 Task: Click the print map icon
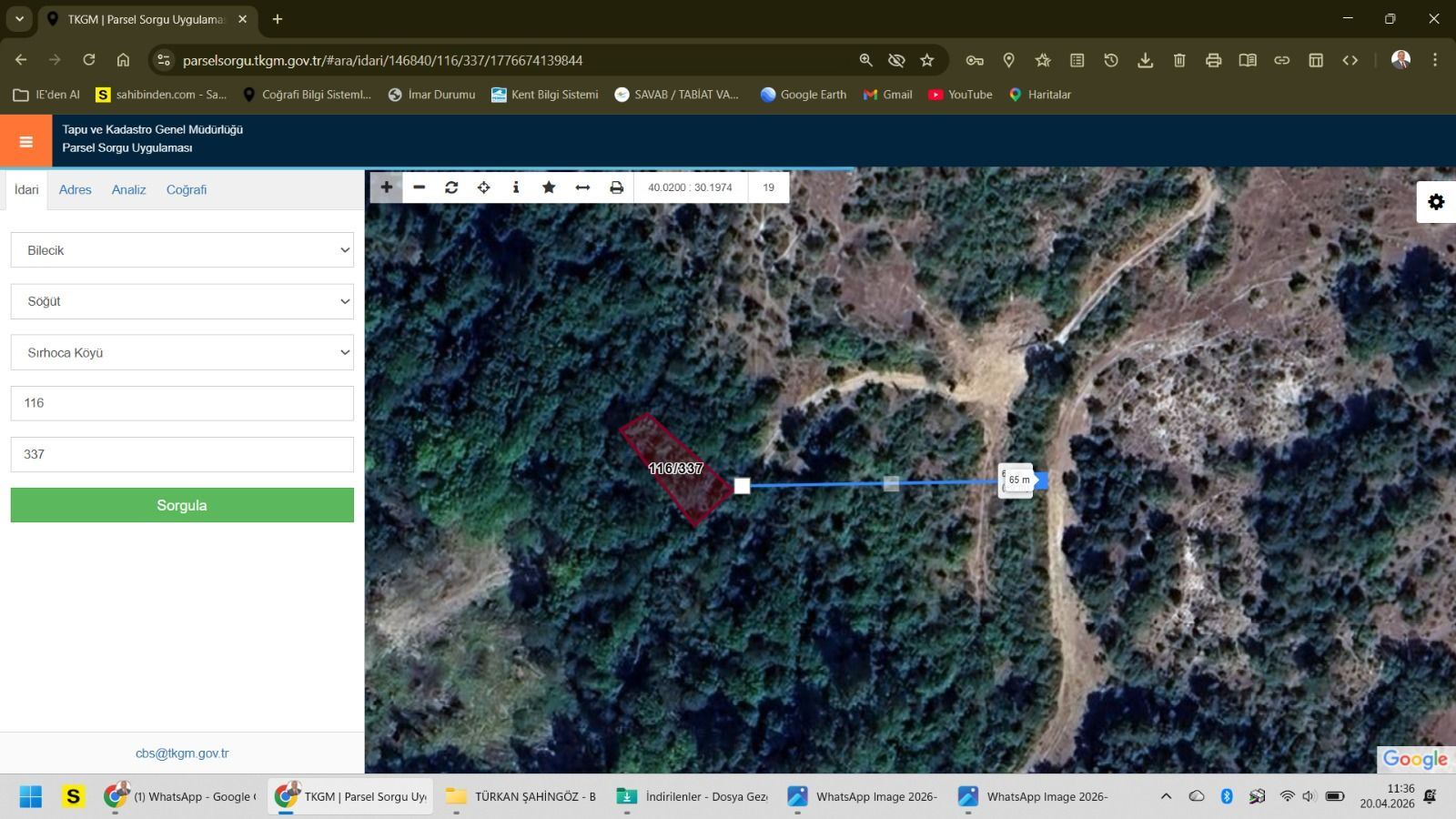pos(616,187)
